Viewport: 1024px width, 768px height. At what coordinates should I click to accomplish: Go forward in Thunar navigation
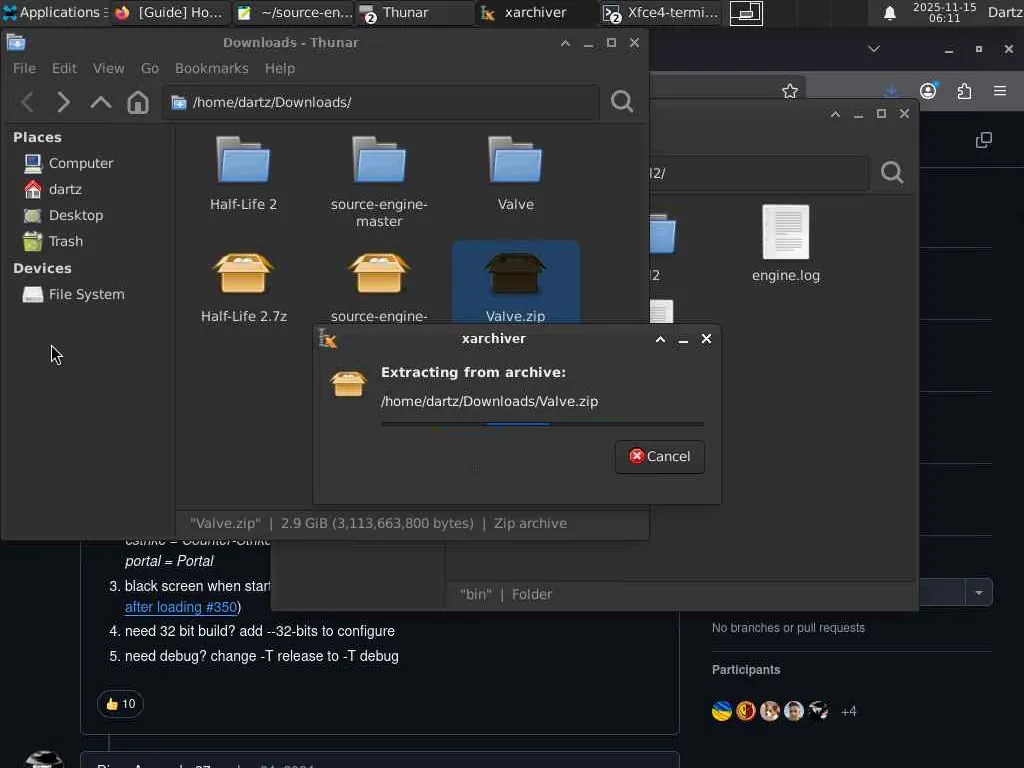[x=63, y=103]
